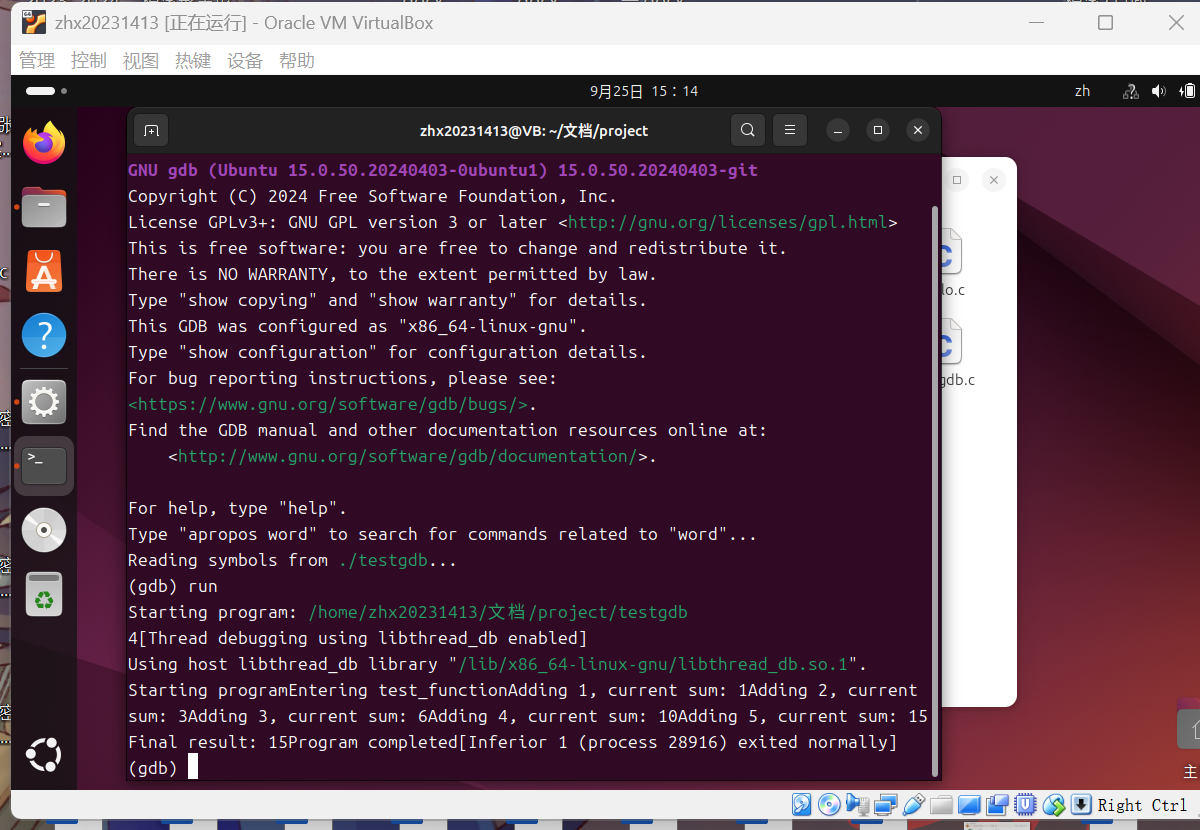1200x830 pixels.
Task: Click the network status icon in top bar
Action: pos(1131,91)
